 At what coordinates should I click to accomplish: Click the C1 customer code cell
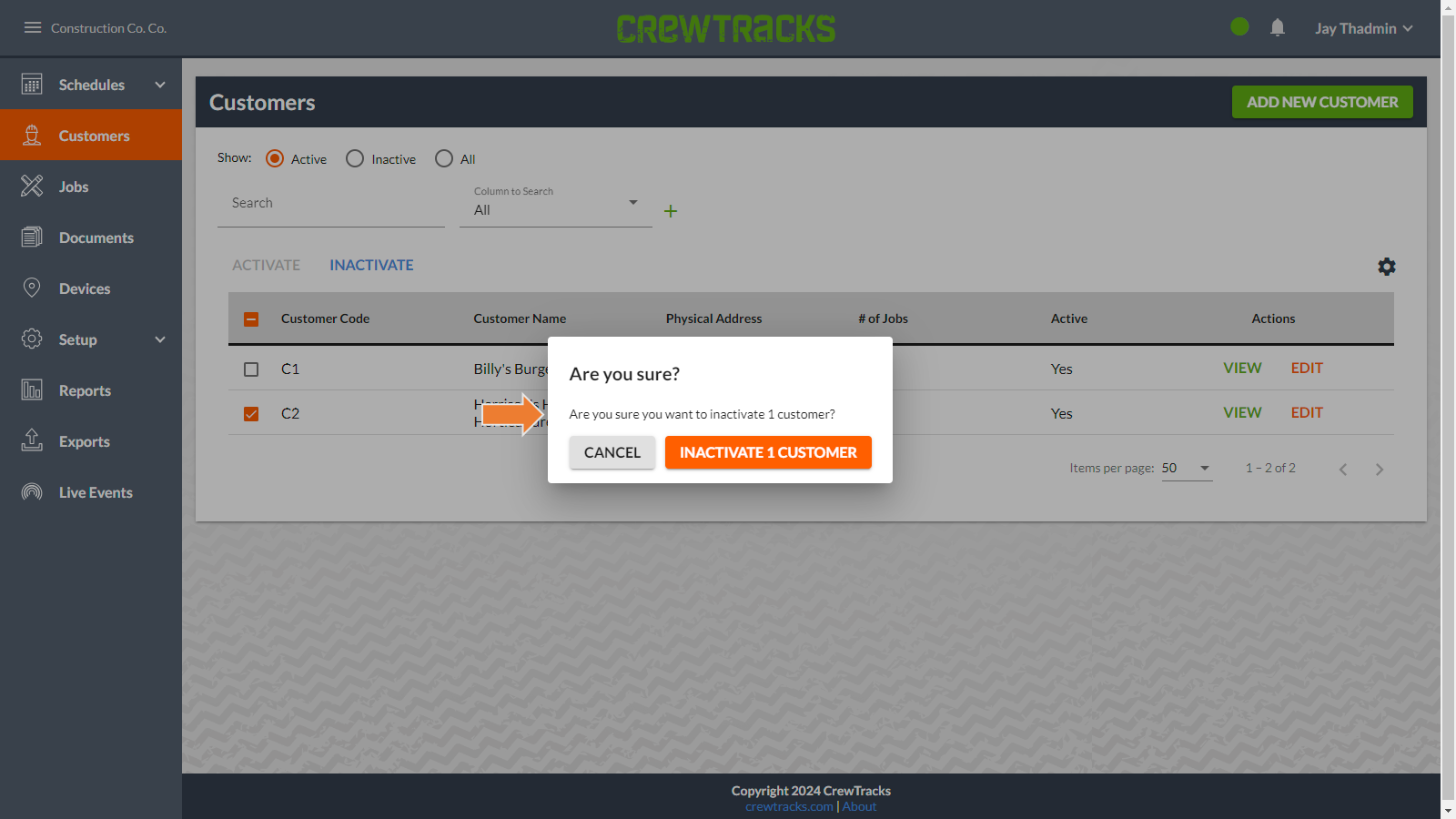click(290, 369)
